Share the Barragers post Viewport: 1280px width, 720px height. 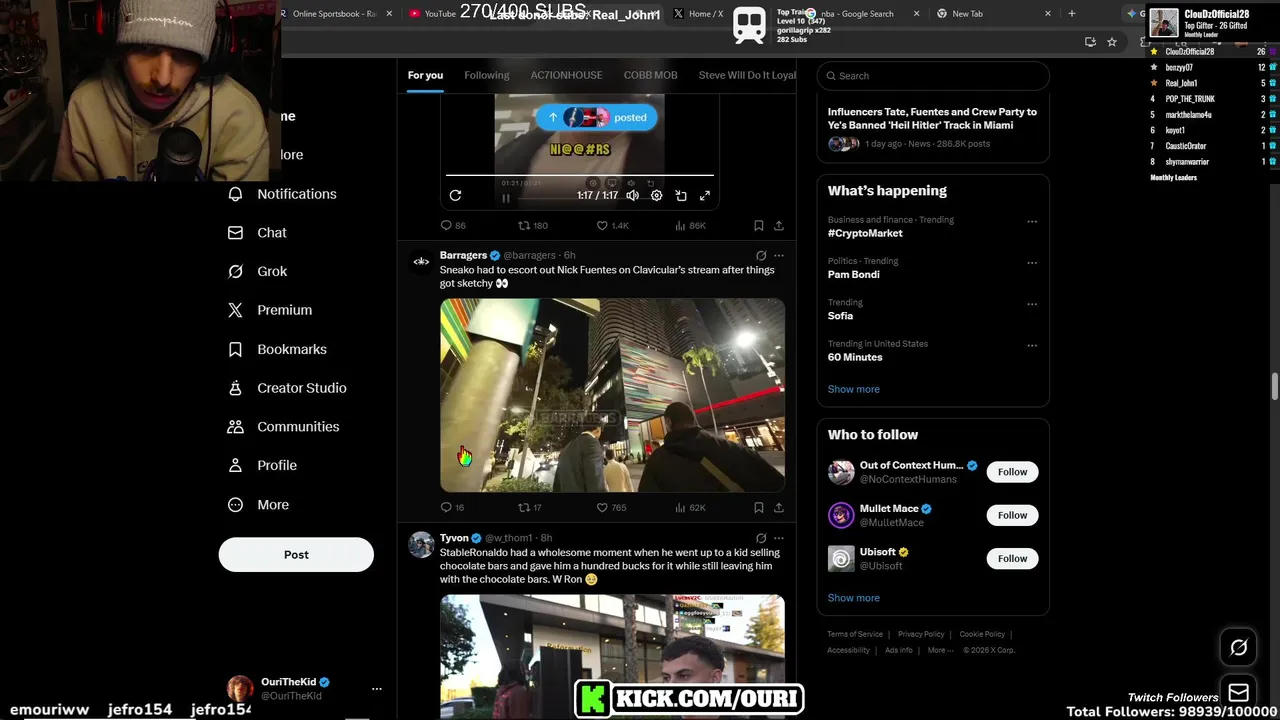click(779, 508)
